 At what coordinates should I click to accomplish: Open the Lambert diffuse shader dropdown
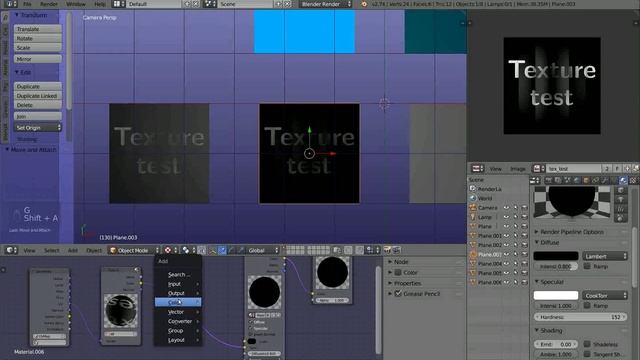(x=605, y=256)
